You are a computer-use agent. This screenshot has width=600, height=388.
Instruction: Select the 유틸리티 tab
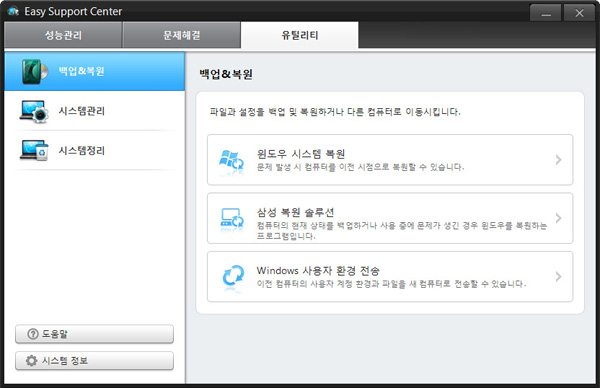click(300, 35)
